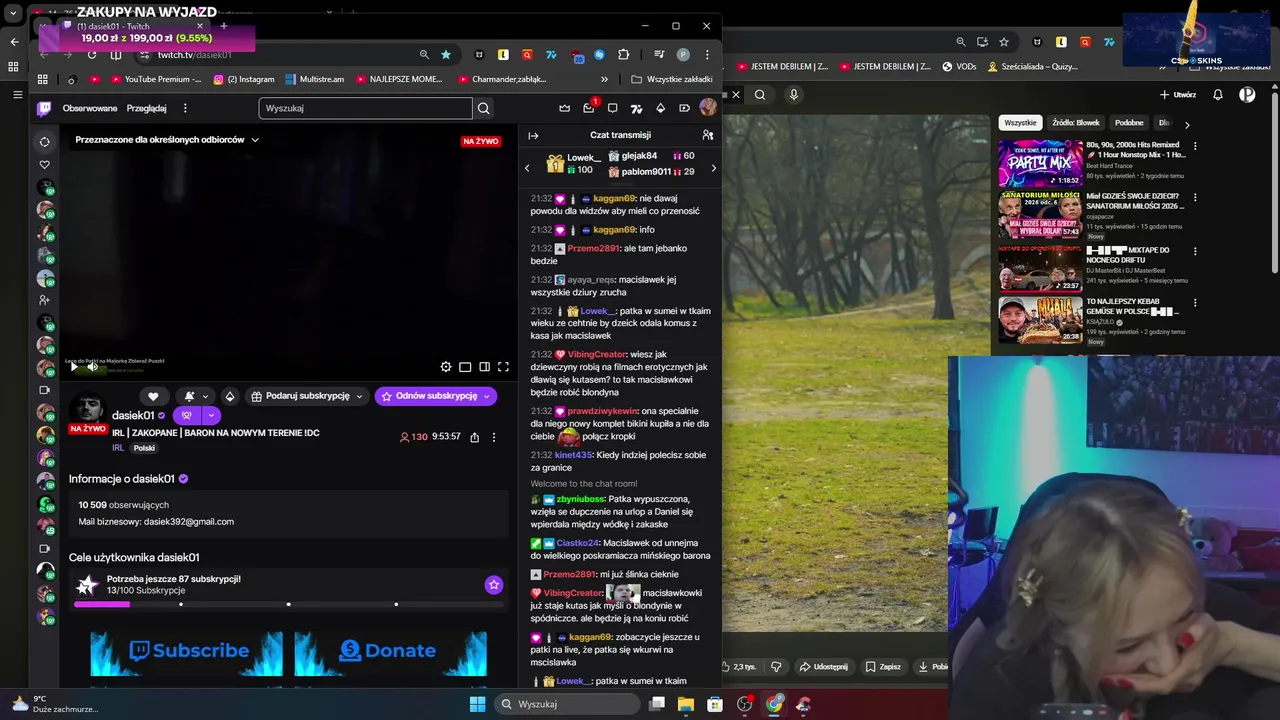Show previous gifters in chat leaderboard
The image size is (1280, 720).
527,168
